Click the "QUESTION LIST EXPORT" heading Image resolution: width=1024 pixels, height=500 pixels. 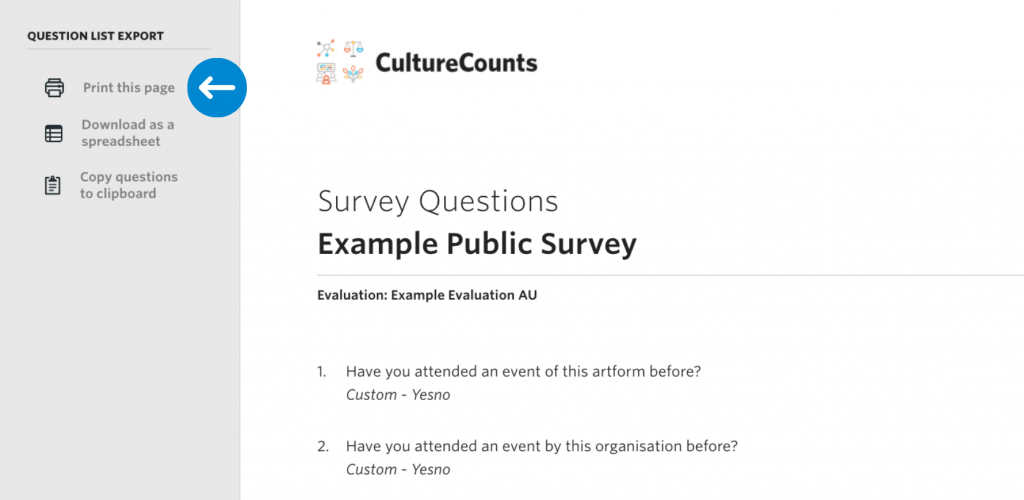tap(95, 36)
